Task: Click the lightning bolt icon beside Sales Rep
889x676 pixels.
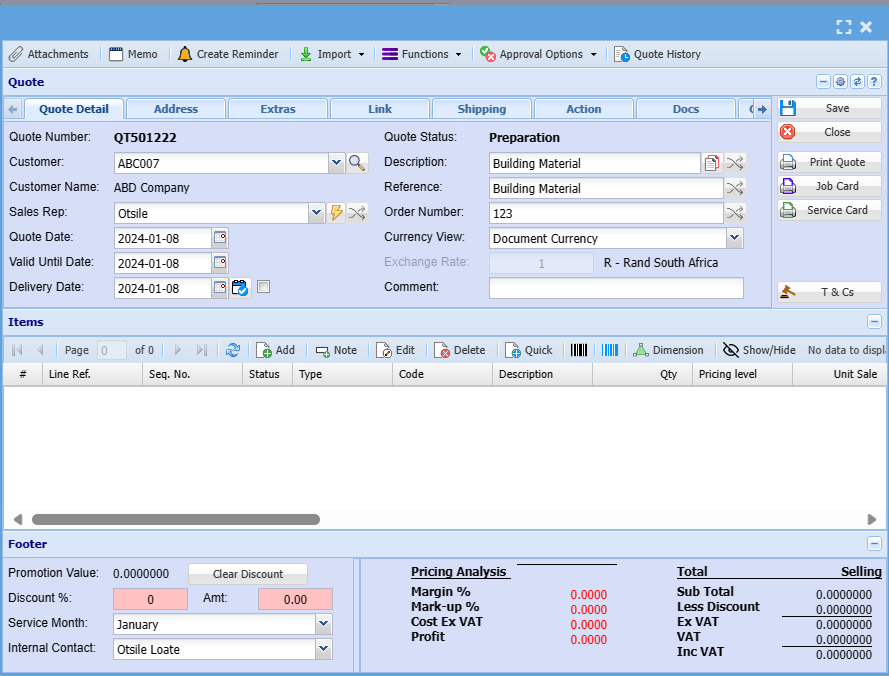Action: 336,213
